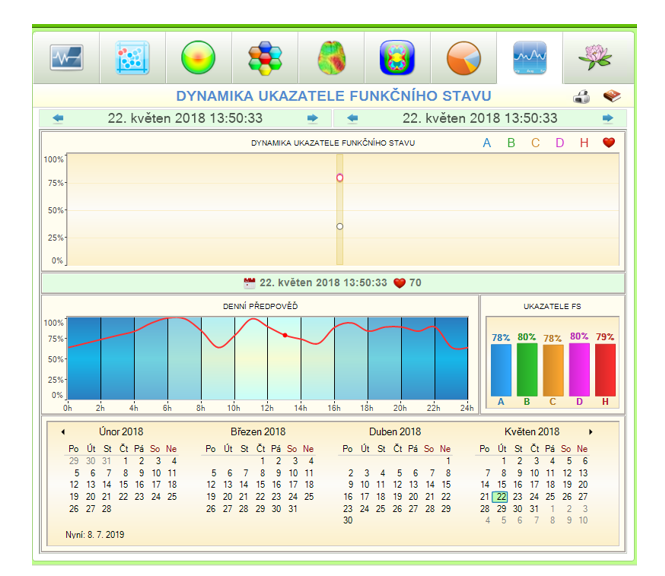Select day 14 in Únor 2018

[106, 485]
